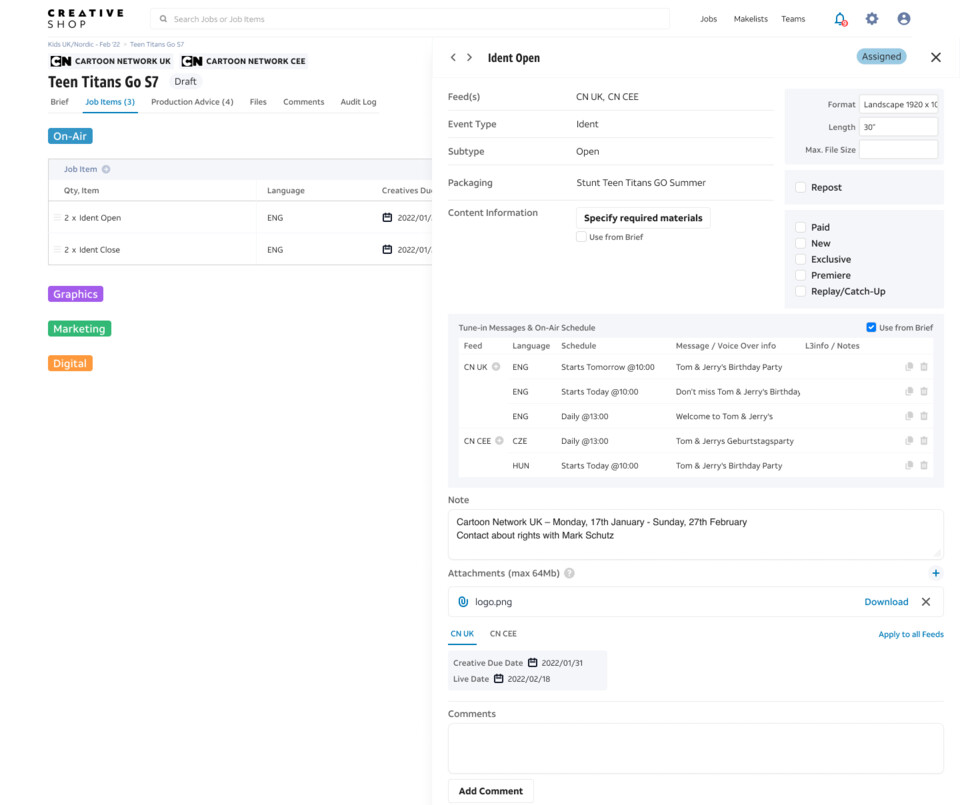This screenshot has width=960, height=805.
Task: Duplicate the Don't miss Tom & Jerry's row
Action: tap(909, 391)
